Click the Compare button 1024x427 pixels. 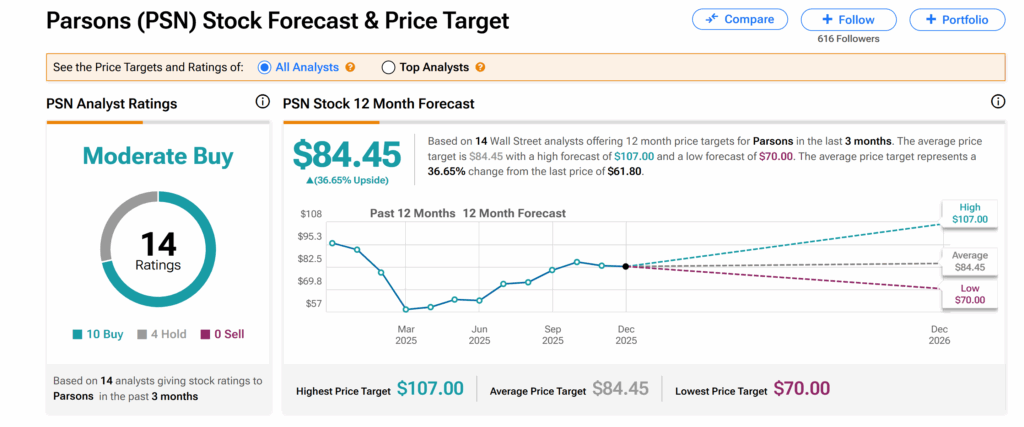739,19
